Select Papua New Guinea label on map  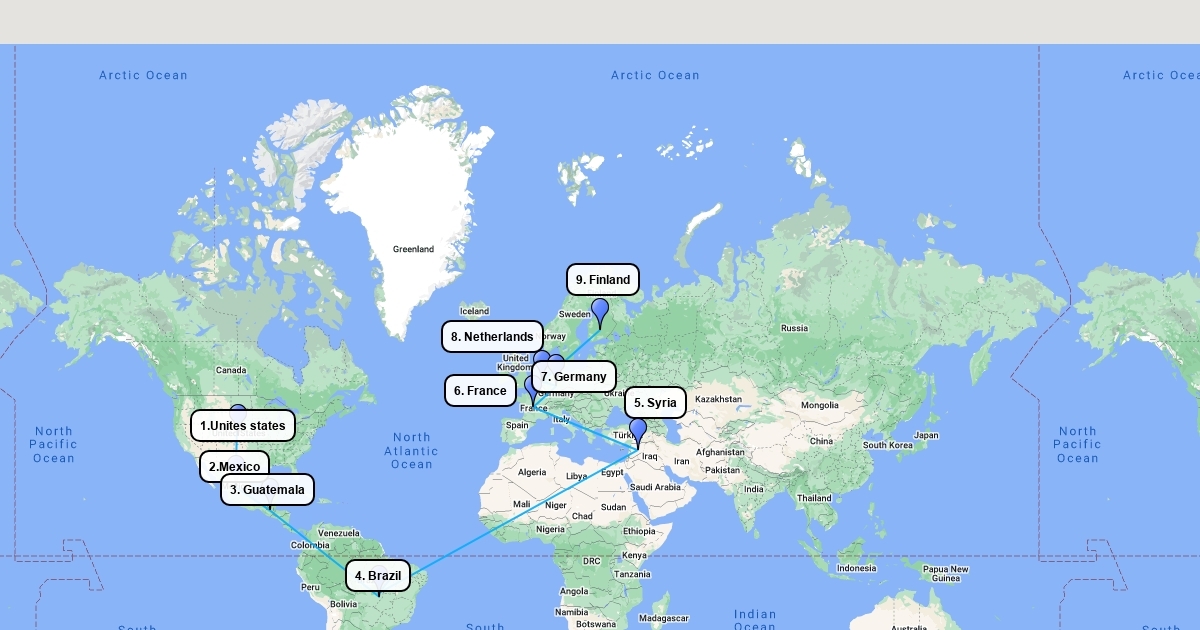point(945,574)
